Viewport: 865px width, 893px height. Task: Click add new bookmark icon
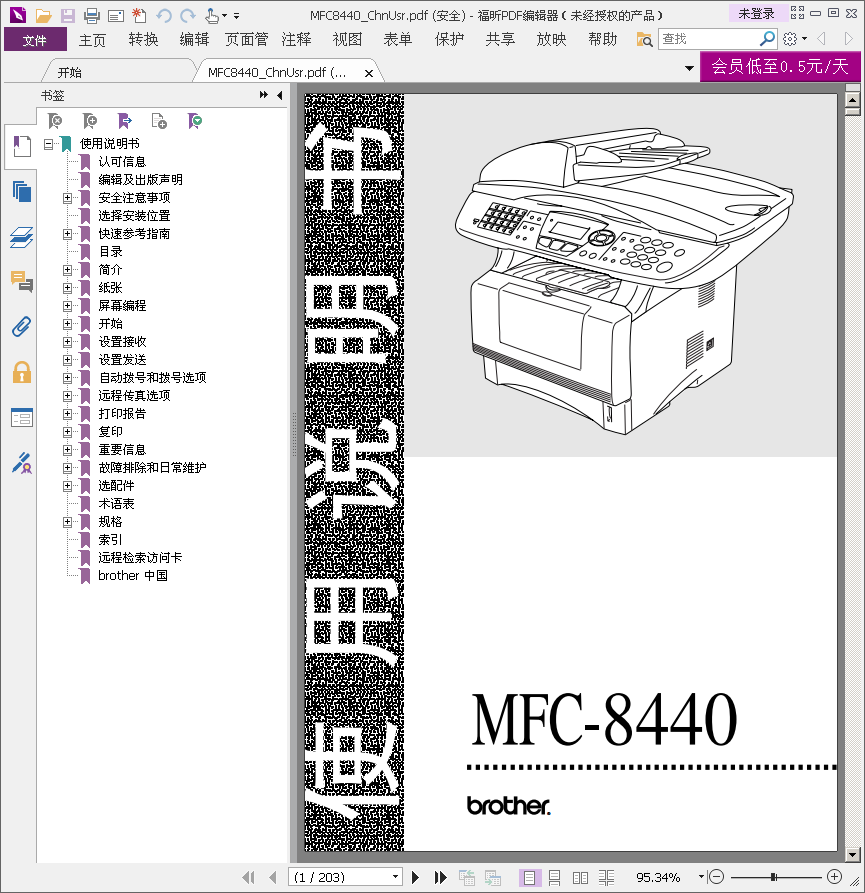pos(90,121)
